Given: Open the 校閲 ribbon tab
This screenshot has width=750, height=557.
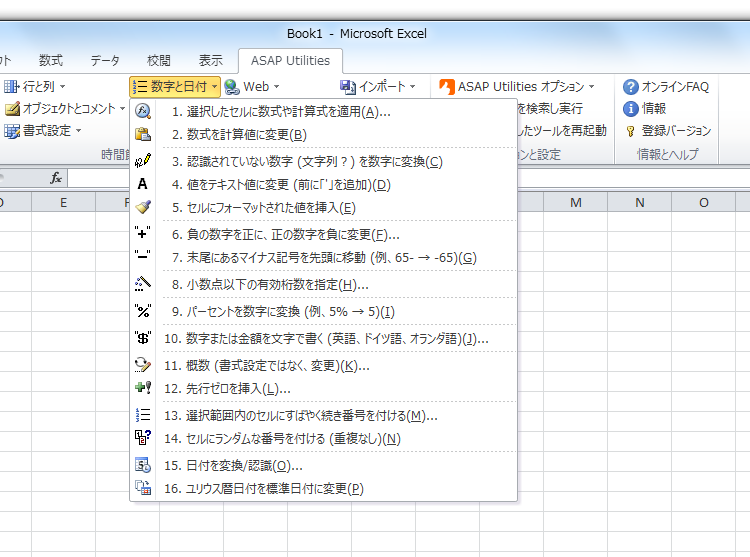Looking at the screenshot, I should coord(159,60).
